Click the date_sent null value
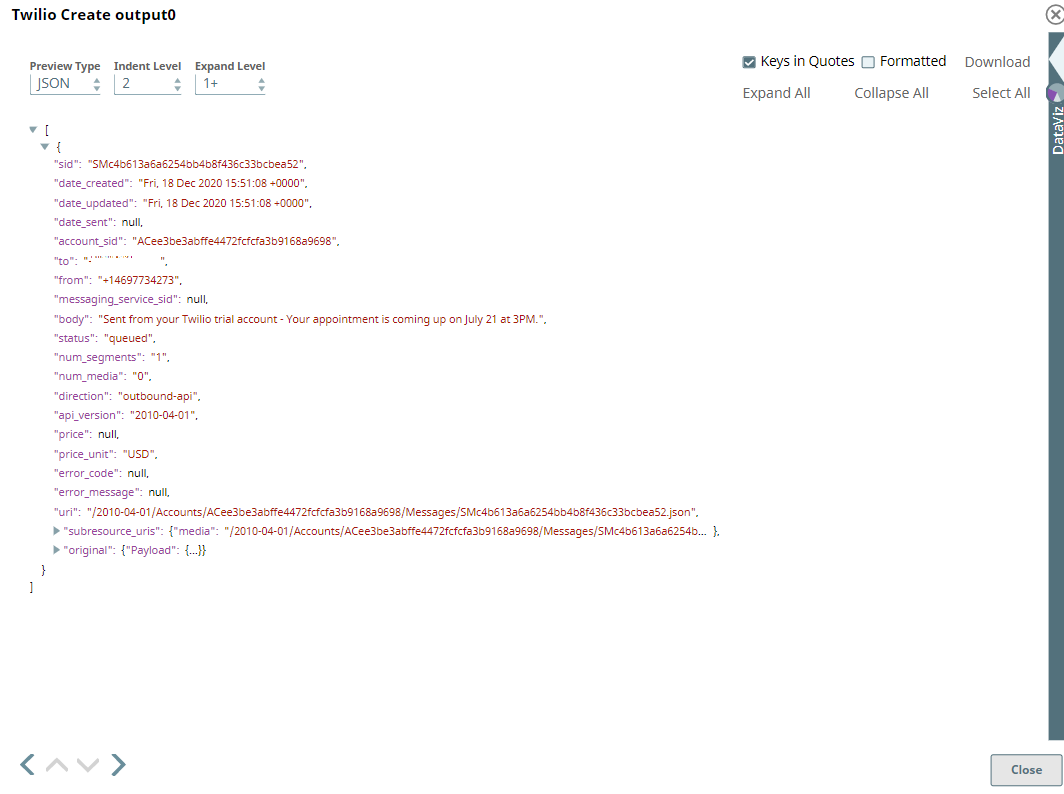 tap(132, 222)
